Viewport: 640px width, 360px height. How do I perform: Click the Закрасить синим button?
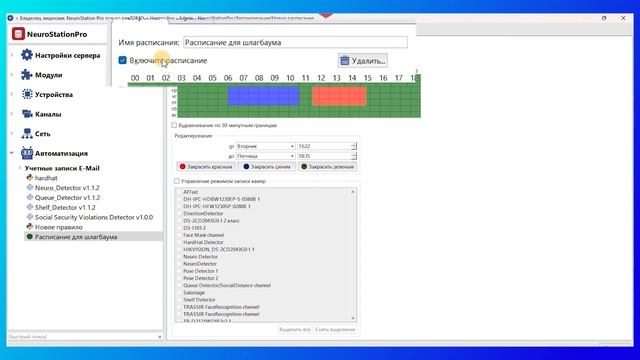tap(267, 167)
